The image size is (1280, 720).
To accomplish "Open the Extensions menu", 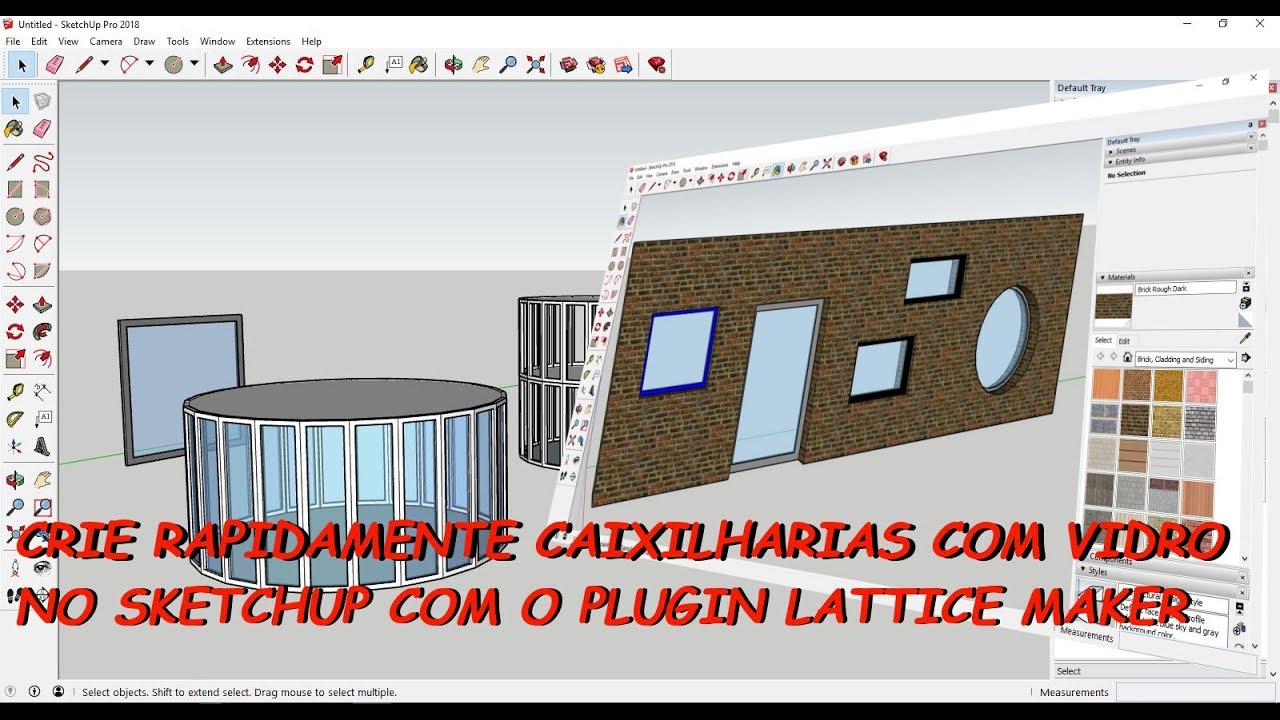I will click(268, 41).
